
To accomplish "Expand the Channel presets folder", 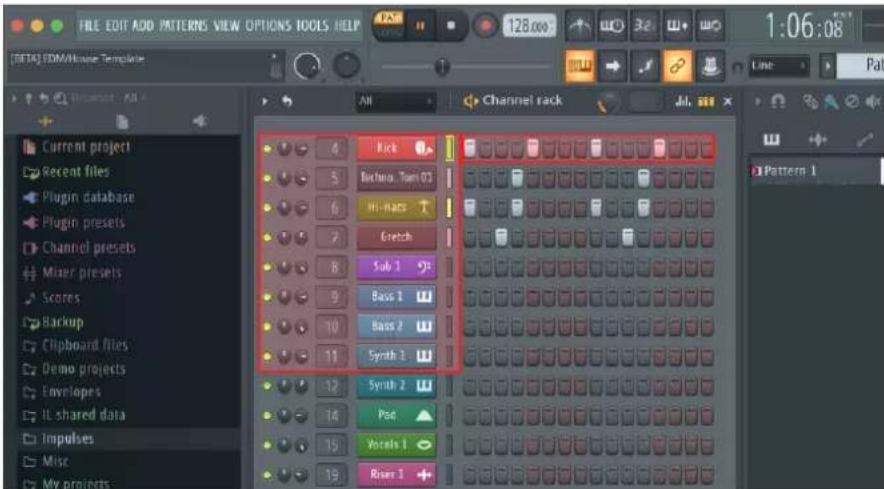I will [x=79, y=248].
